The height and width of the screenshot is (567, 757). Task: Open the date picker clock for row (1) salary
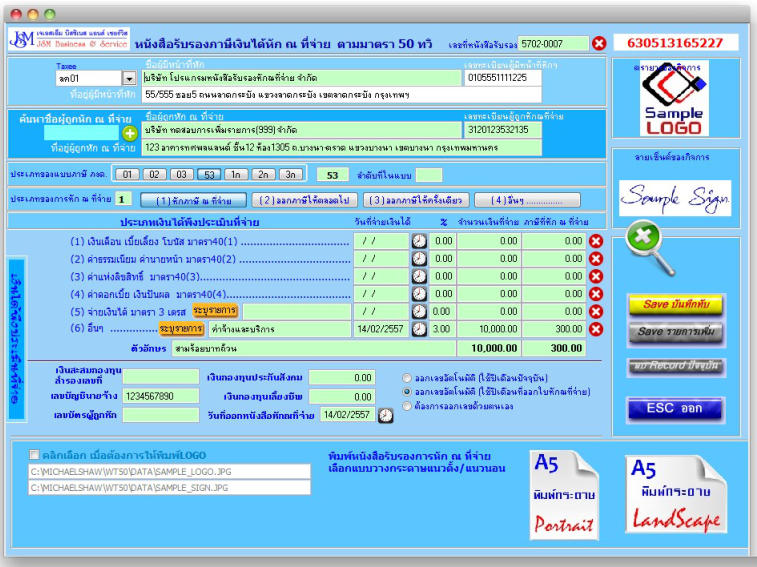pos(419,241)
